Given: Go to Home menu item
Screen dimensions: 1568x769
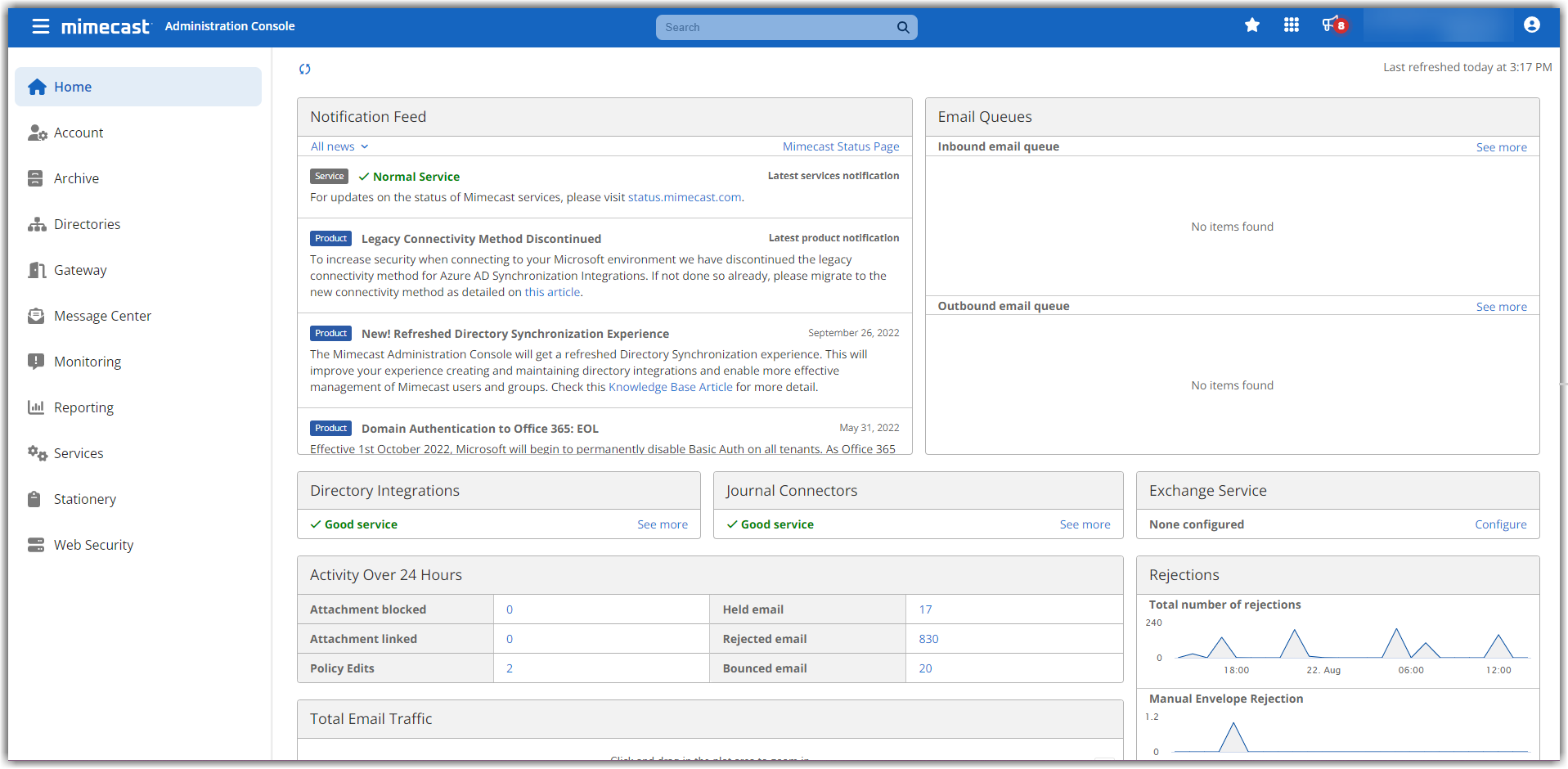Looking at the screenshot, I should click(138, 87).
